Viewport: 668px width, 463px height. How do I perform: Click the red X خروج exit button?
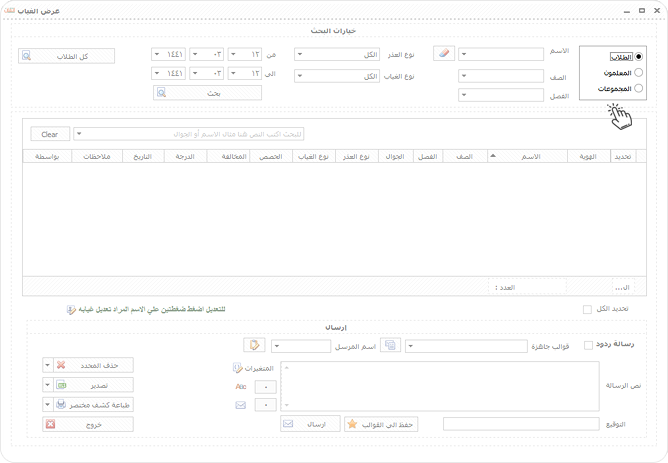(x=88, y=424)
